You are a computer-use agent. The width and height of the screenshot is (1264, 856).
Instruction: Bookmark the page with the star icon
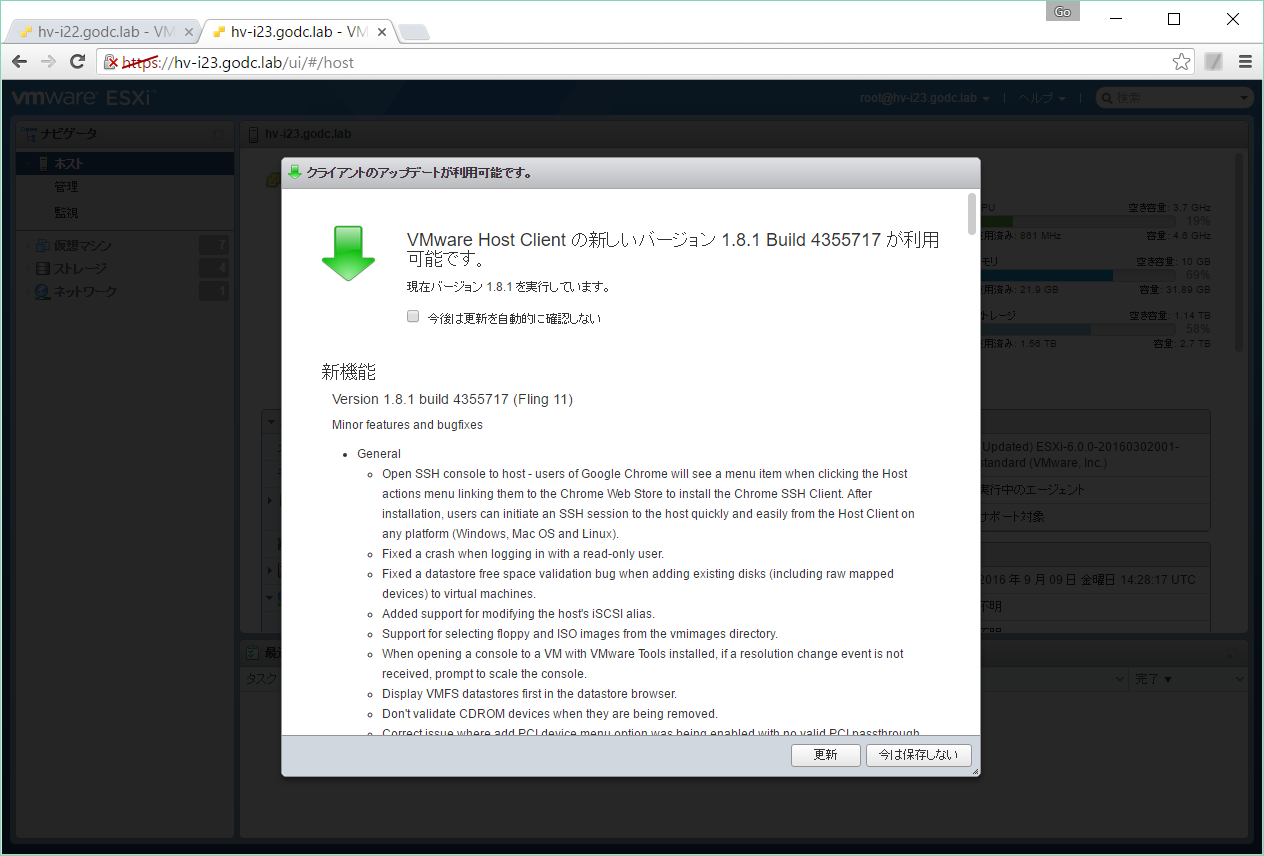pos(1181,62)
